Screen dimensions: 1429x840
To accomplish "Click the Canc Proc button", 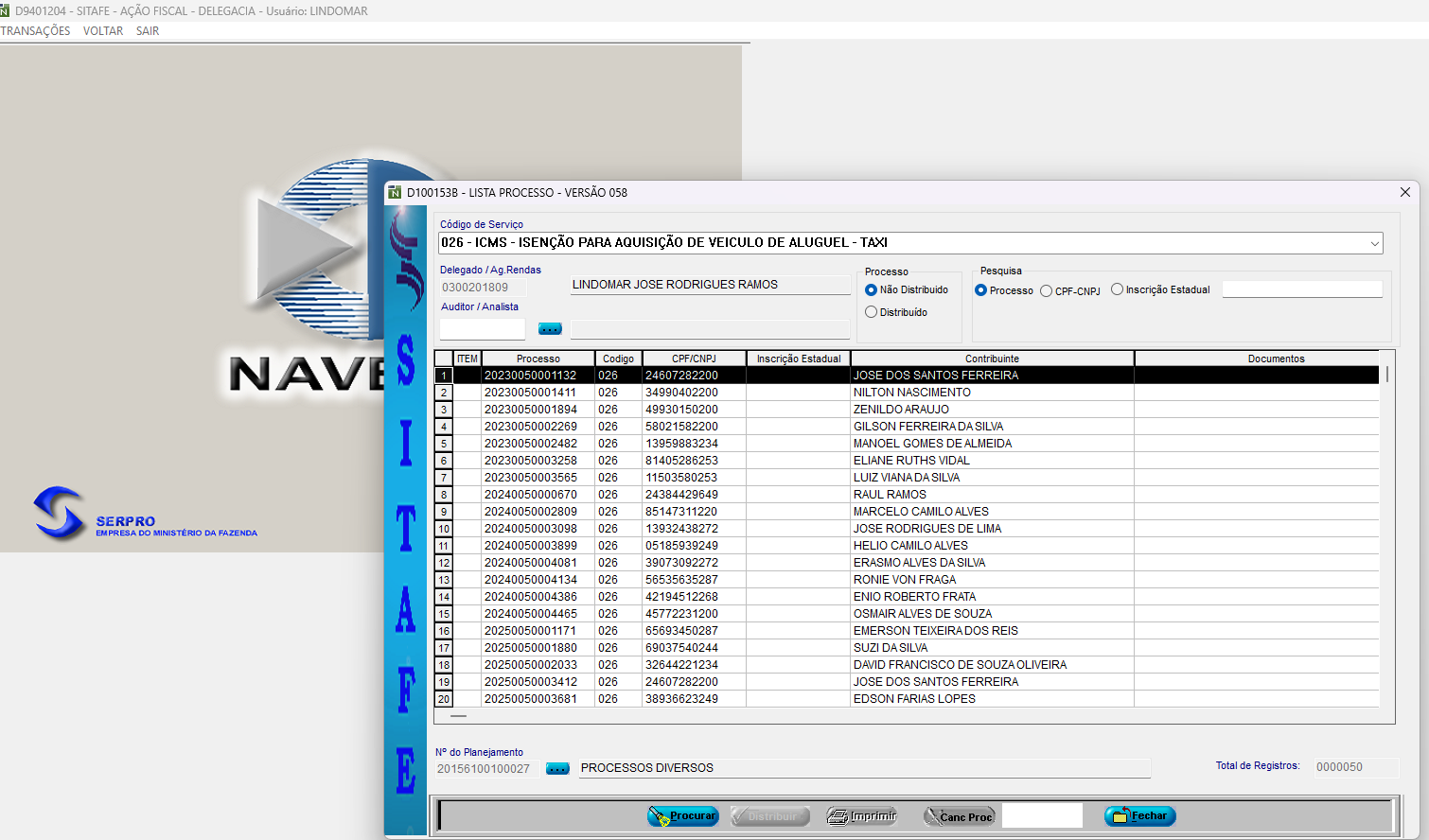I will click(960, 816).
